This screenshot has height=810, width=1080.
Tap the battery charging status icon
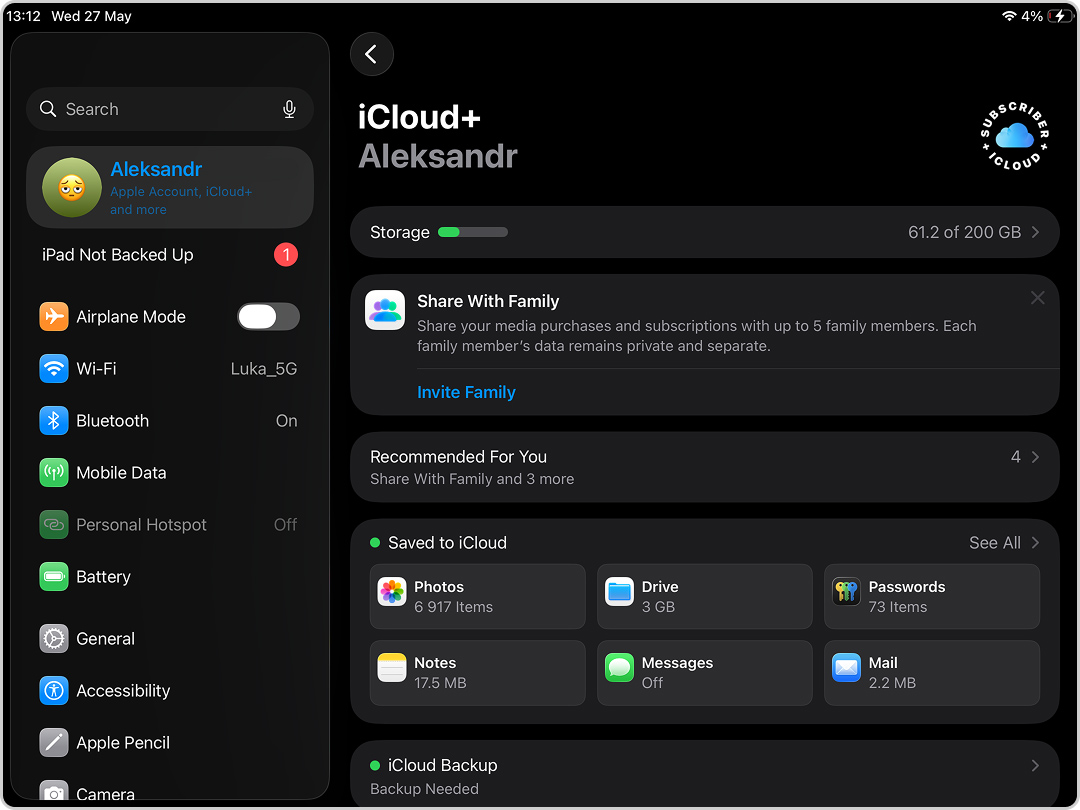coord(1059,16)
